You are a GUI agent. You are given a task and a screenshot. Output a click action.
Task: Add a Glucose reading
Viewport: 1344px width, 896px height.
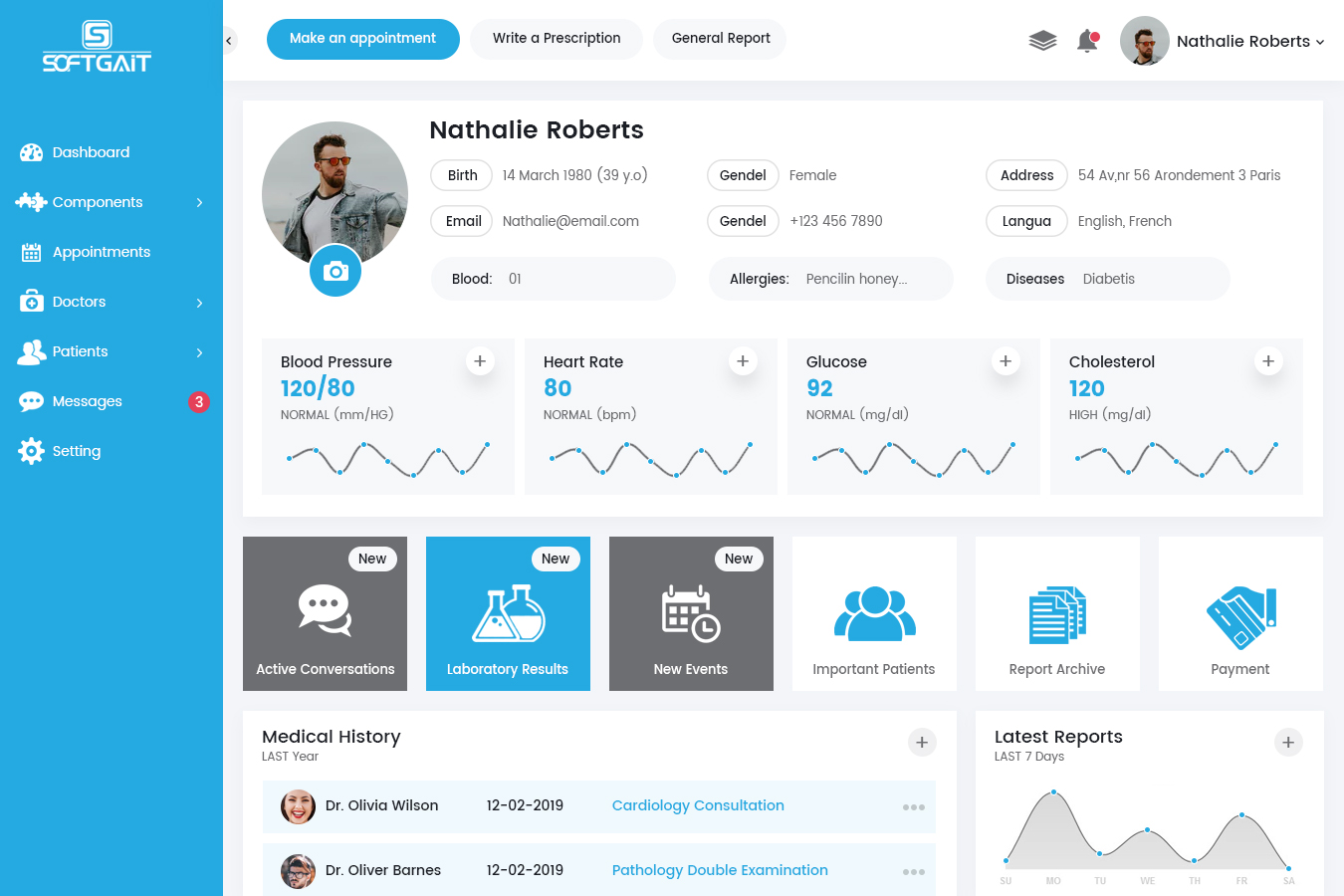(x=1006, y=361)
